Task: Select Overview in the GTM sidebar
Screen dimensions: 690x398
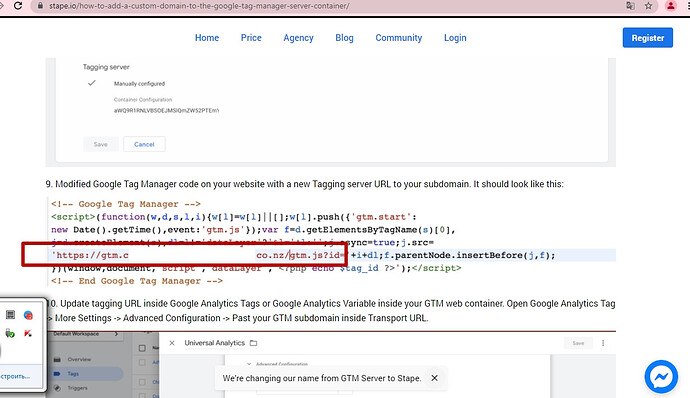Action: (79, 359)
